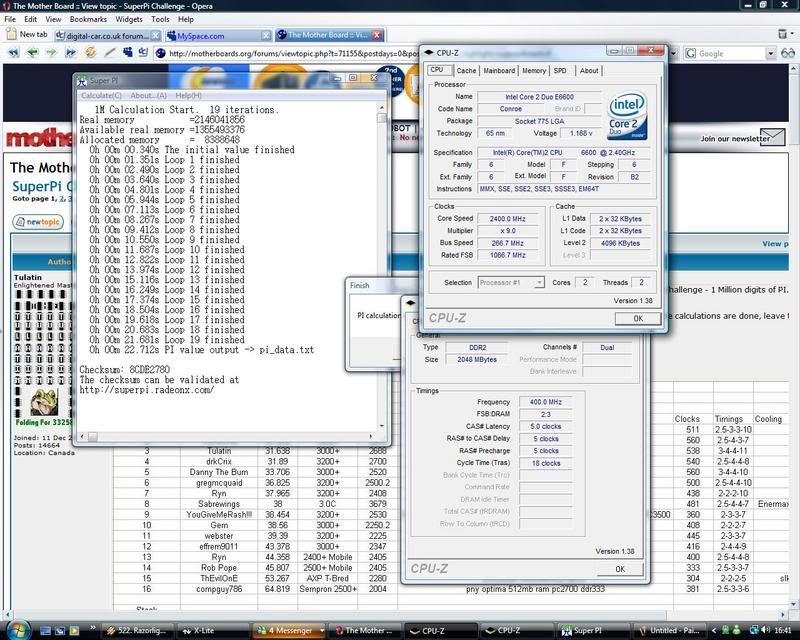The width and height of the screenshot is (800, 640).
Task: Open the Google search engine dropdown
Action: click(770, 53)
